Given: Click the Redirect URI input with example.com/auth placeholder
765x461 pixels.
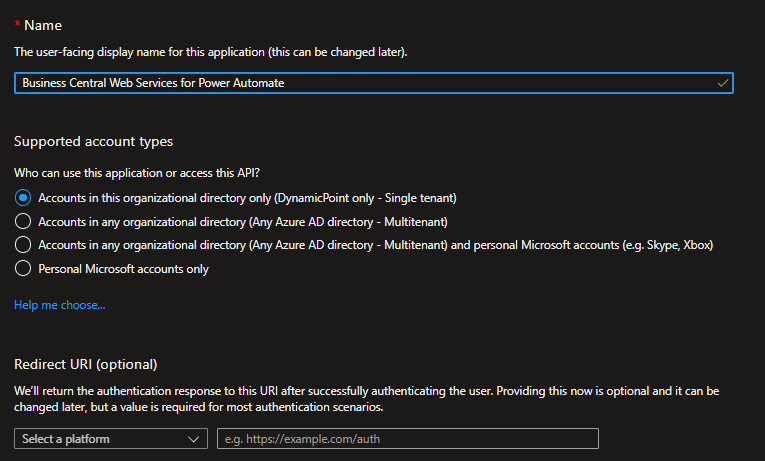Looking at the screenshot, I should pyautogui.click(x=408, y=439).
